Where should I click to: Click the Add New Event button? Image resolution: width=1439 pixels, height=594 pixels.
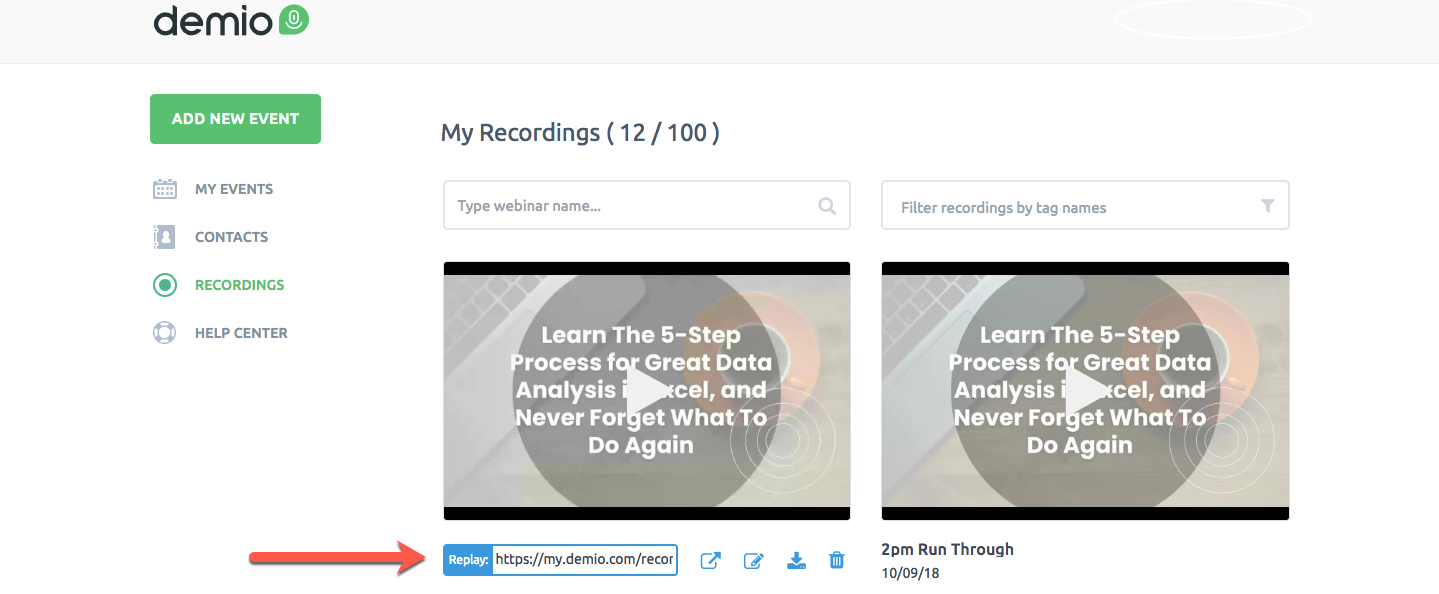[235, 119]
